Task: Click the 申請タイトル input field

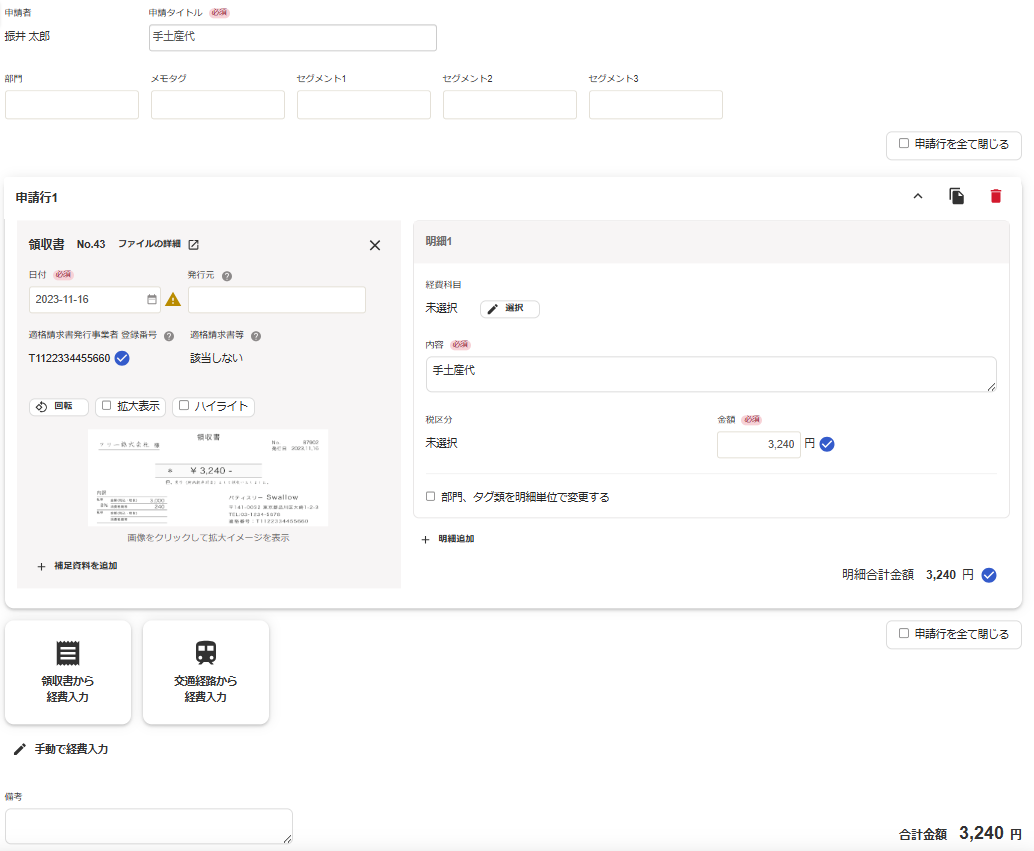Action: click(293, 38)
